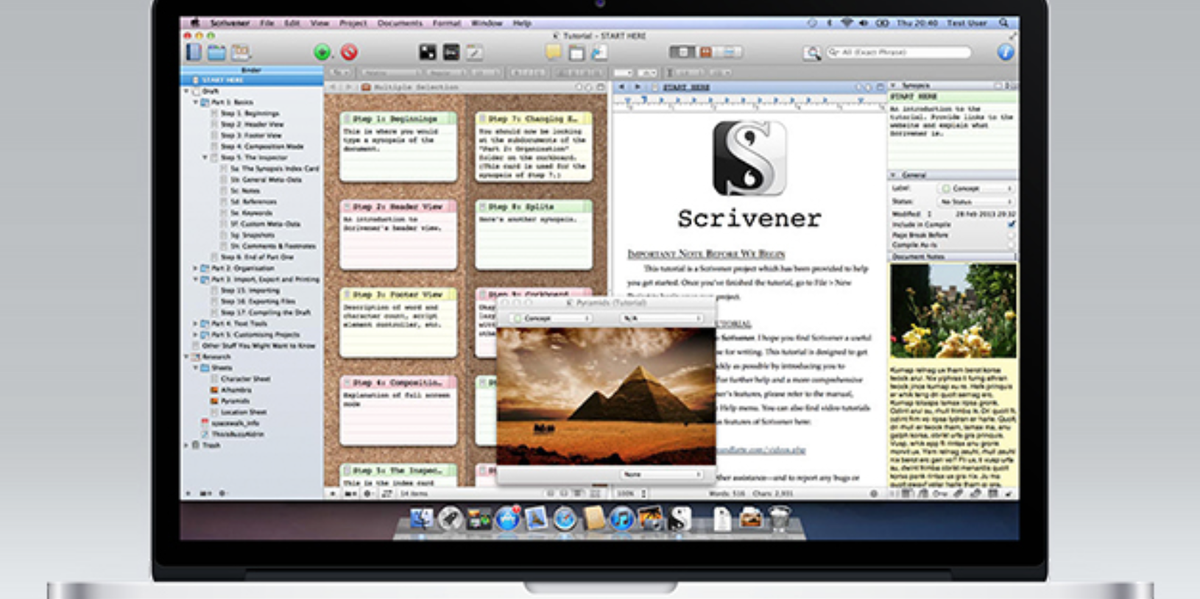Open the Documents menu
The width and height of the screenshot is (1200, 599).
pos(402,20)
